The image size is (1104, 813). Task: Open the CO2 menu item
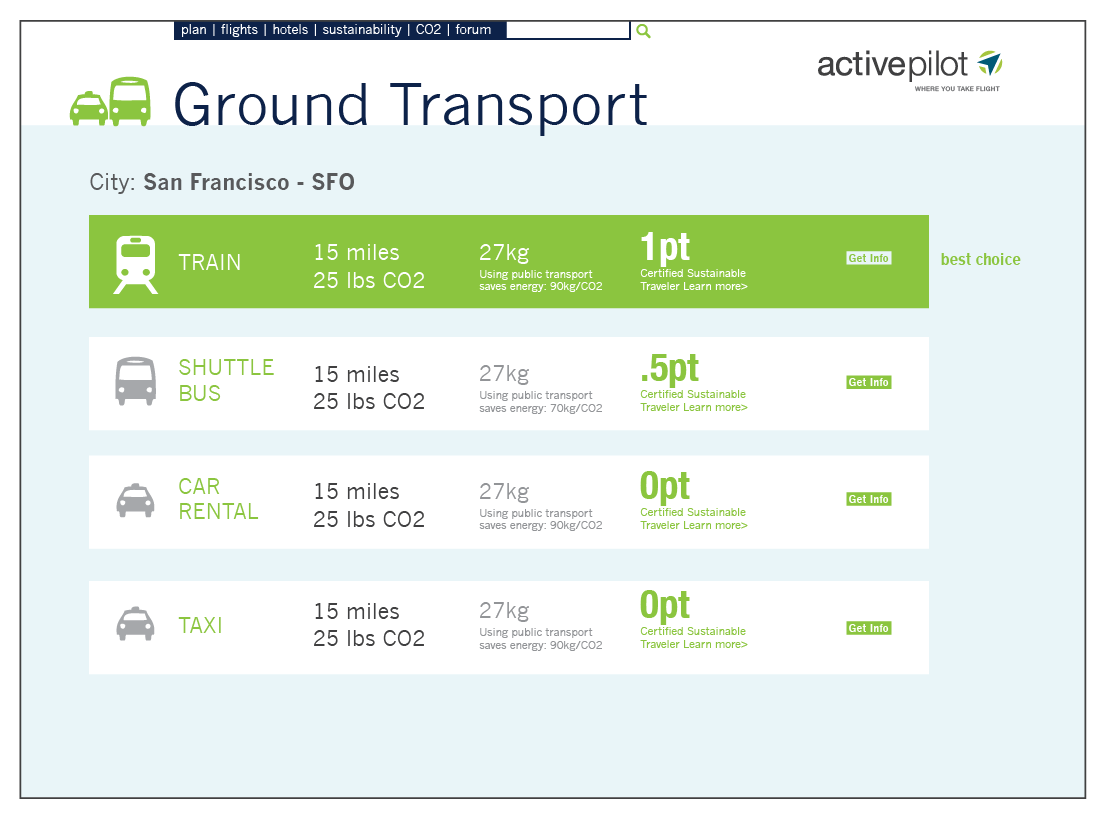tap(428, 30)
